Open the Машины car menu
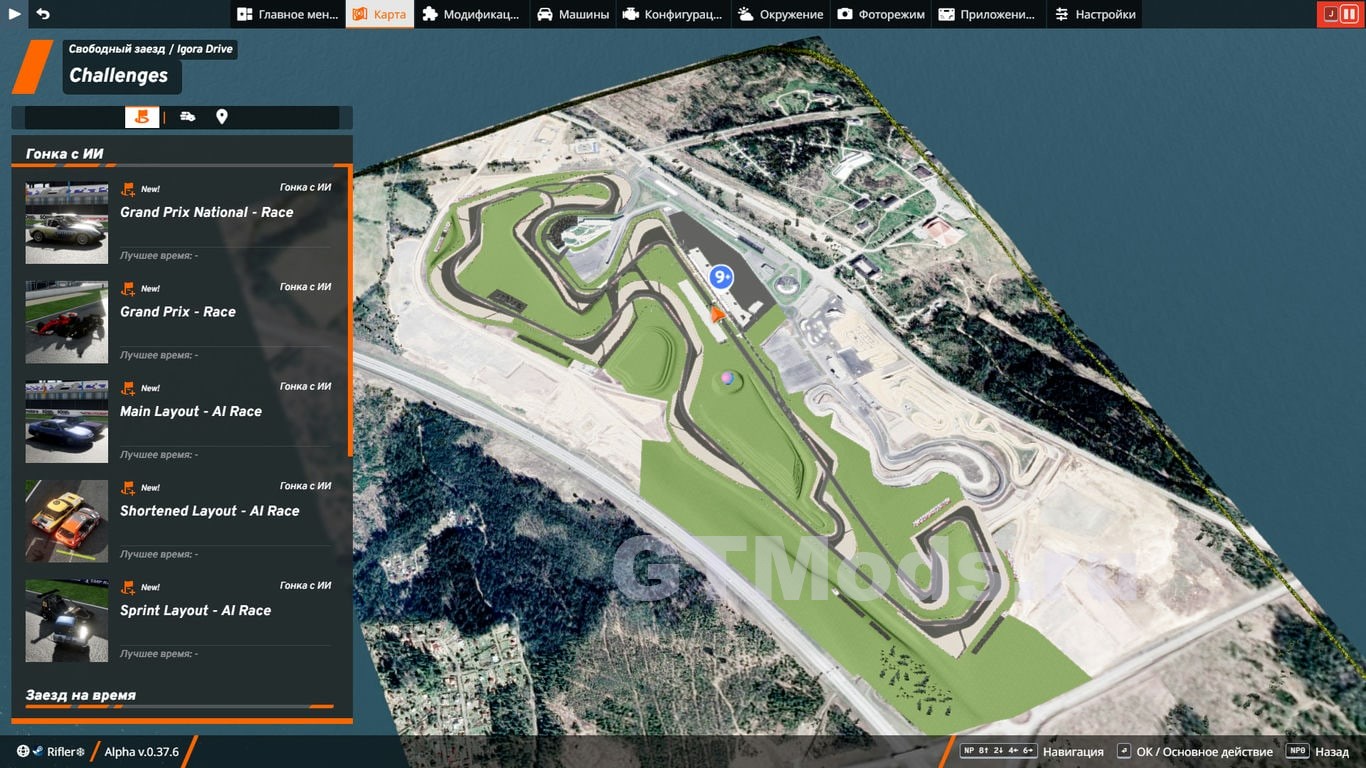This screenshot has width=1366, height=768. pos(573,14)
